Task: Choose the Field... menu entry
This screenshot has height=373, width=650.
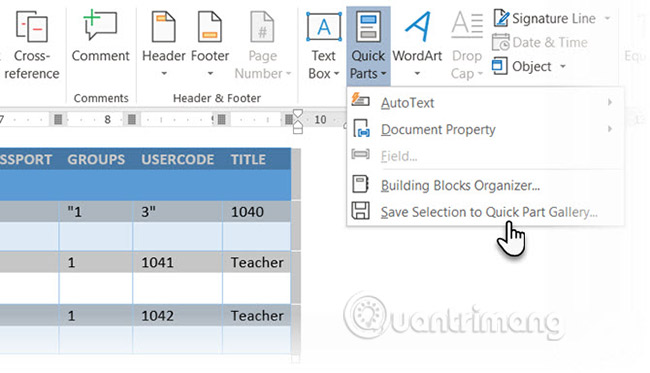Action: point(485,156)
